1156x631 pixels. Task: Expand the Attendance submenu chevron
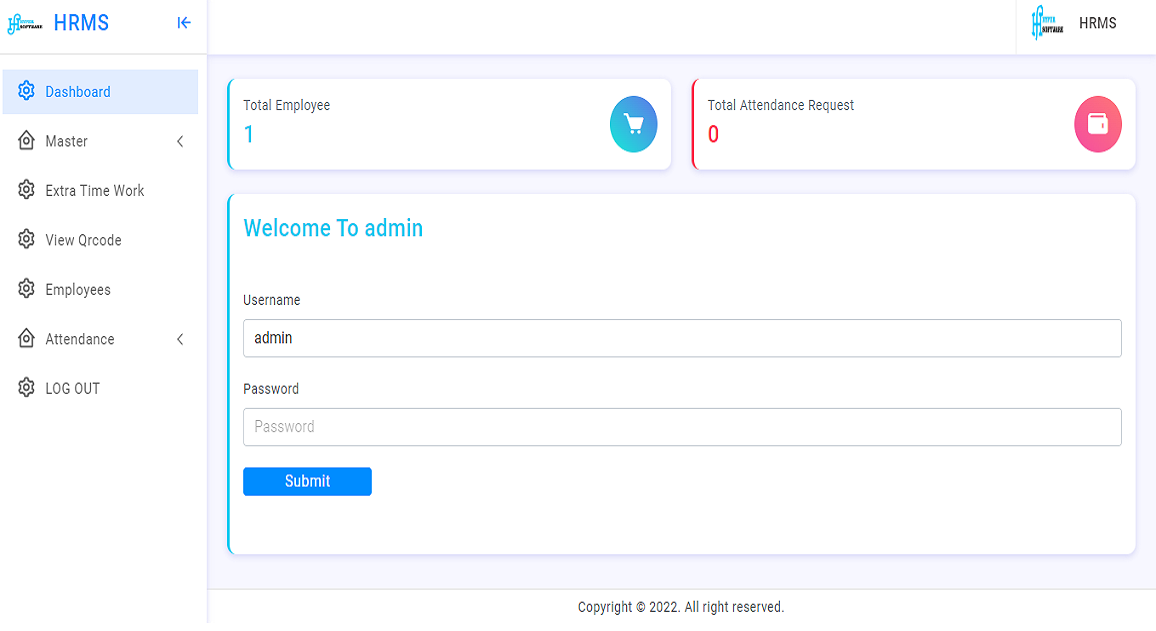pyautogui.click(x=180, y=340)
